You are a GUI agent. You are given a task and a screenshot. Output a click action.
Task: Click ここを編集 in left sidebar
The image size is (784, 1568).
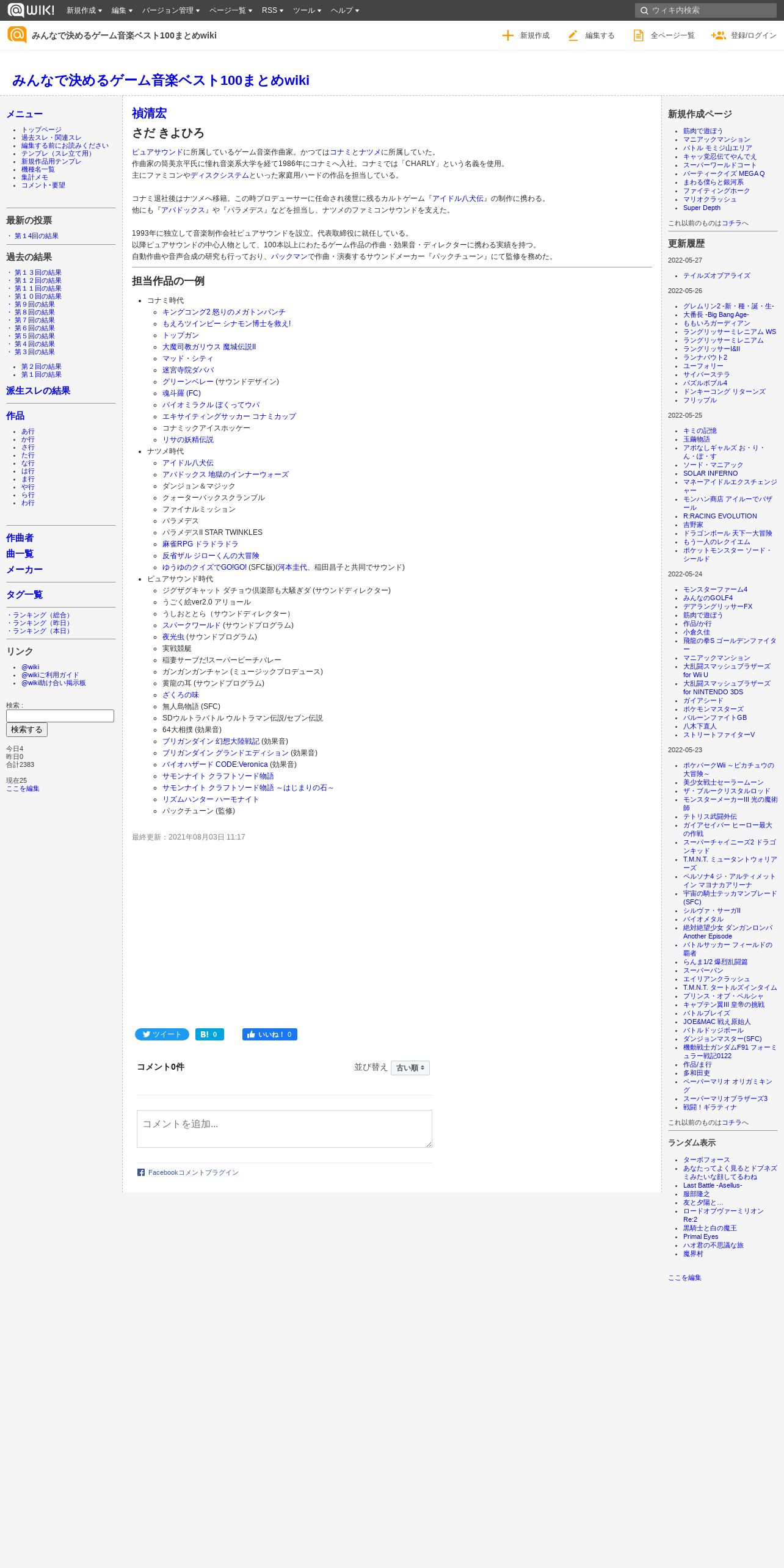(23, 788)
